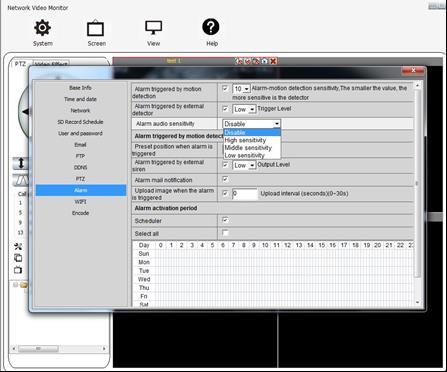The width and height of the screenshot is (447, 372).
Task: Click the folder icon in the device tree
Action: click(x=24, y=285)
